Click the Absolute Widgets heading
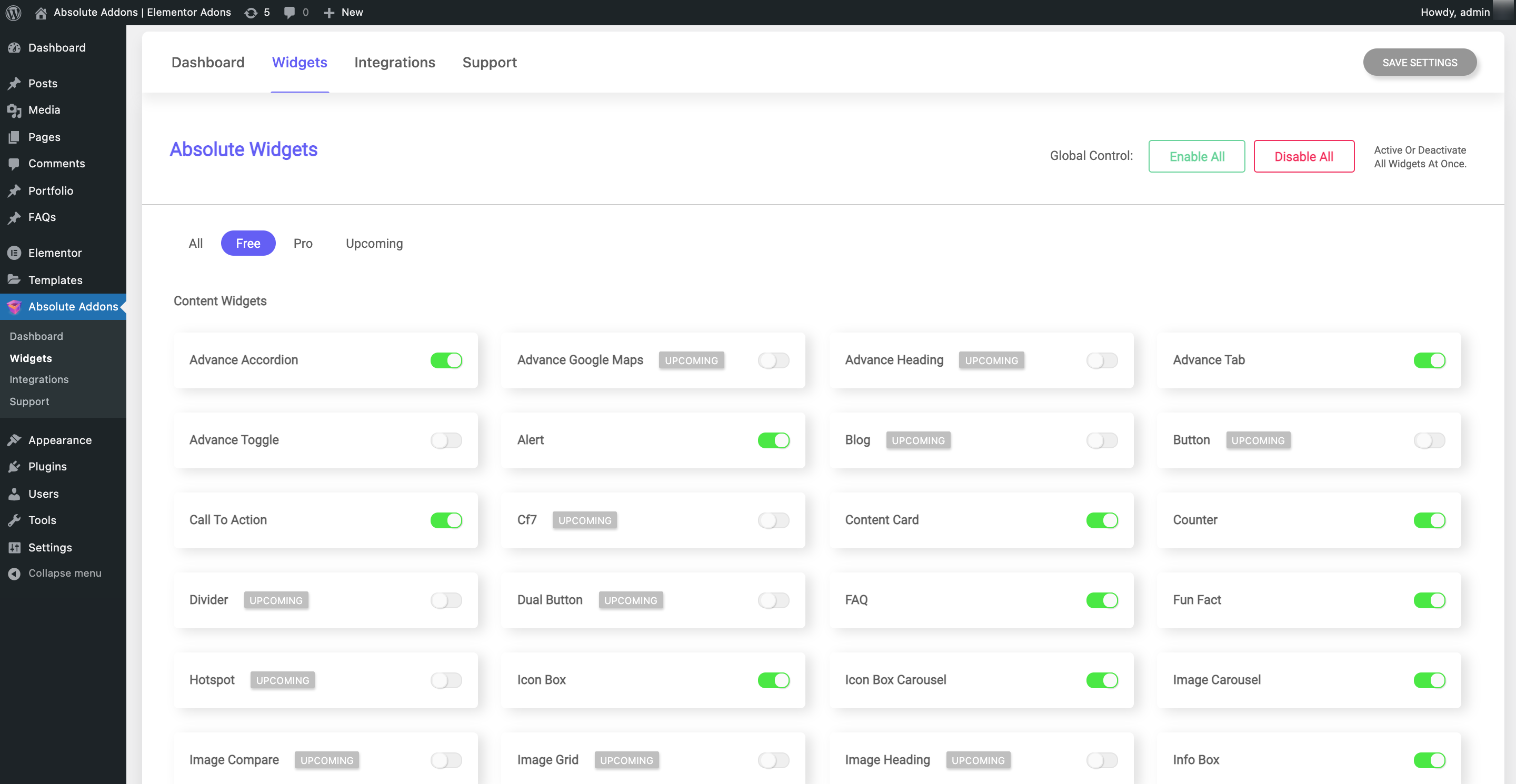Image resolution: width=1516 pixels, height=784 pixels. click(x=243, y=149)
